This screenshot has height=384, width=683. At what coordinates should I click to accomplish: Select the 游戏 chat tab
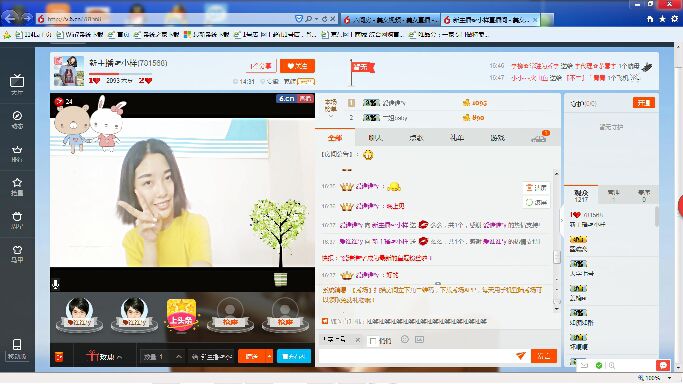pos(497,138)
